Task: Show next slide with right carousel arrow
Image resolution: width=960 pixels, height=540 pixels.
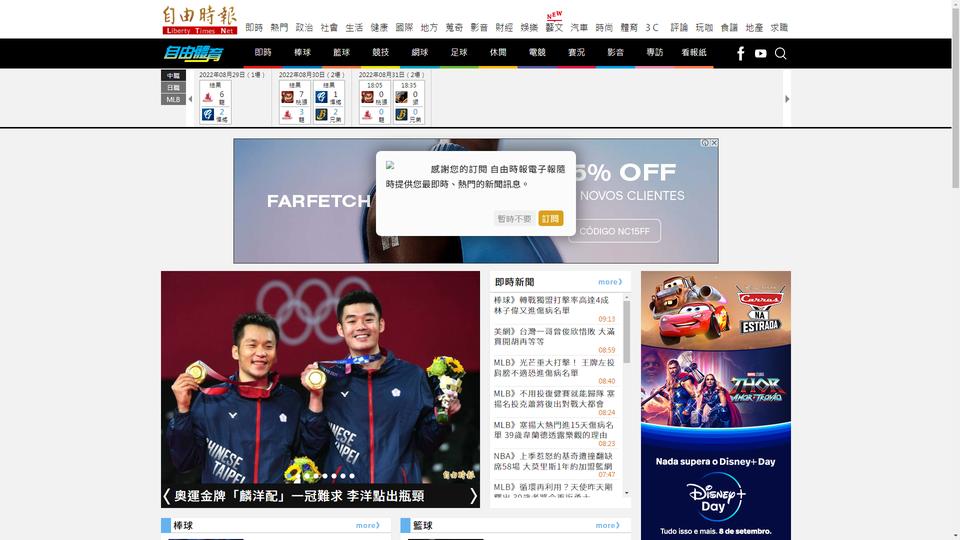Action: coord(473,496)
